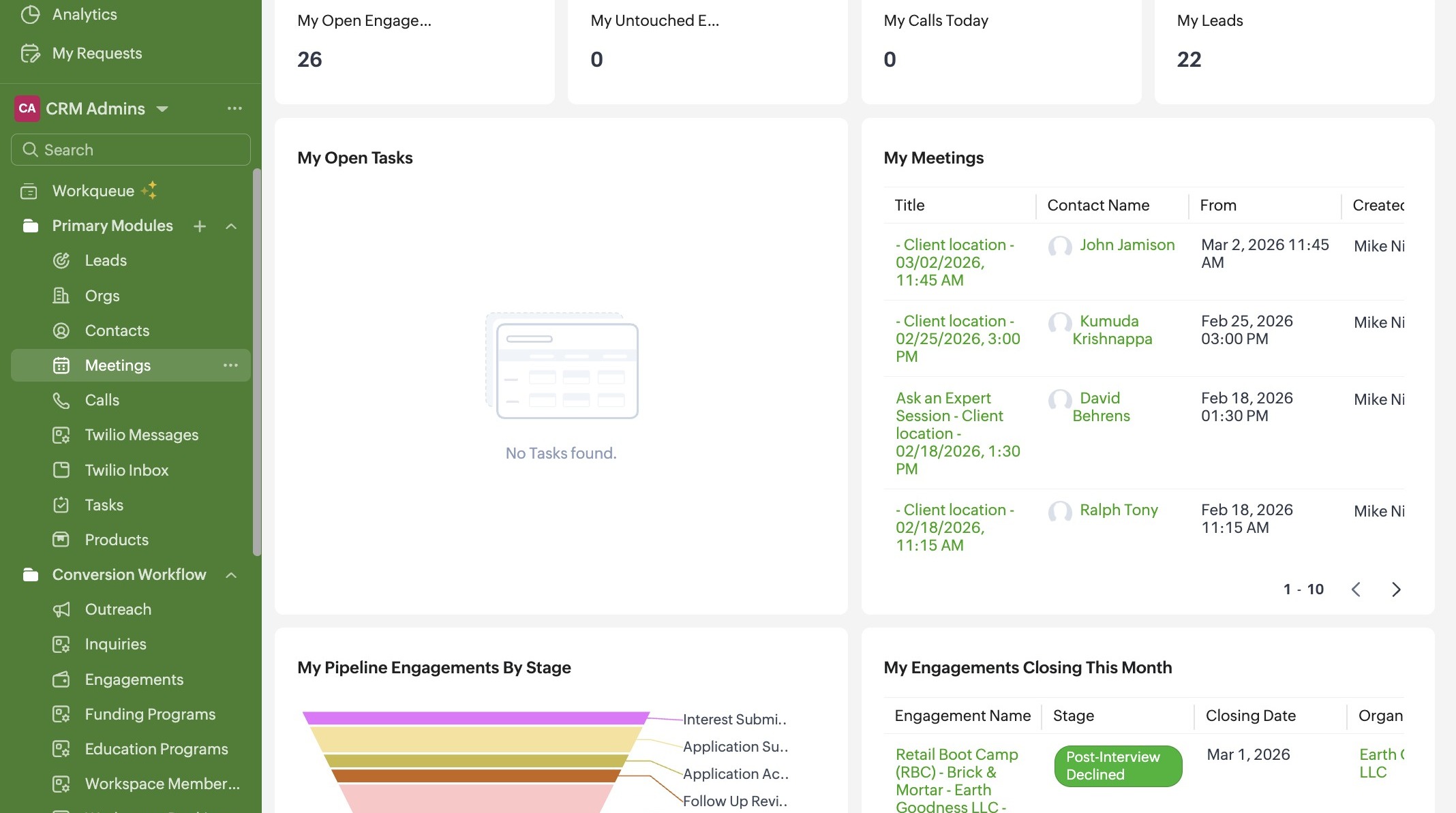Image resolution: width=1456 pixels, height=813 pixels.
Task: Open Calls via phone icon
Action: (61, 400)
